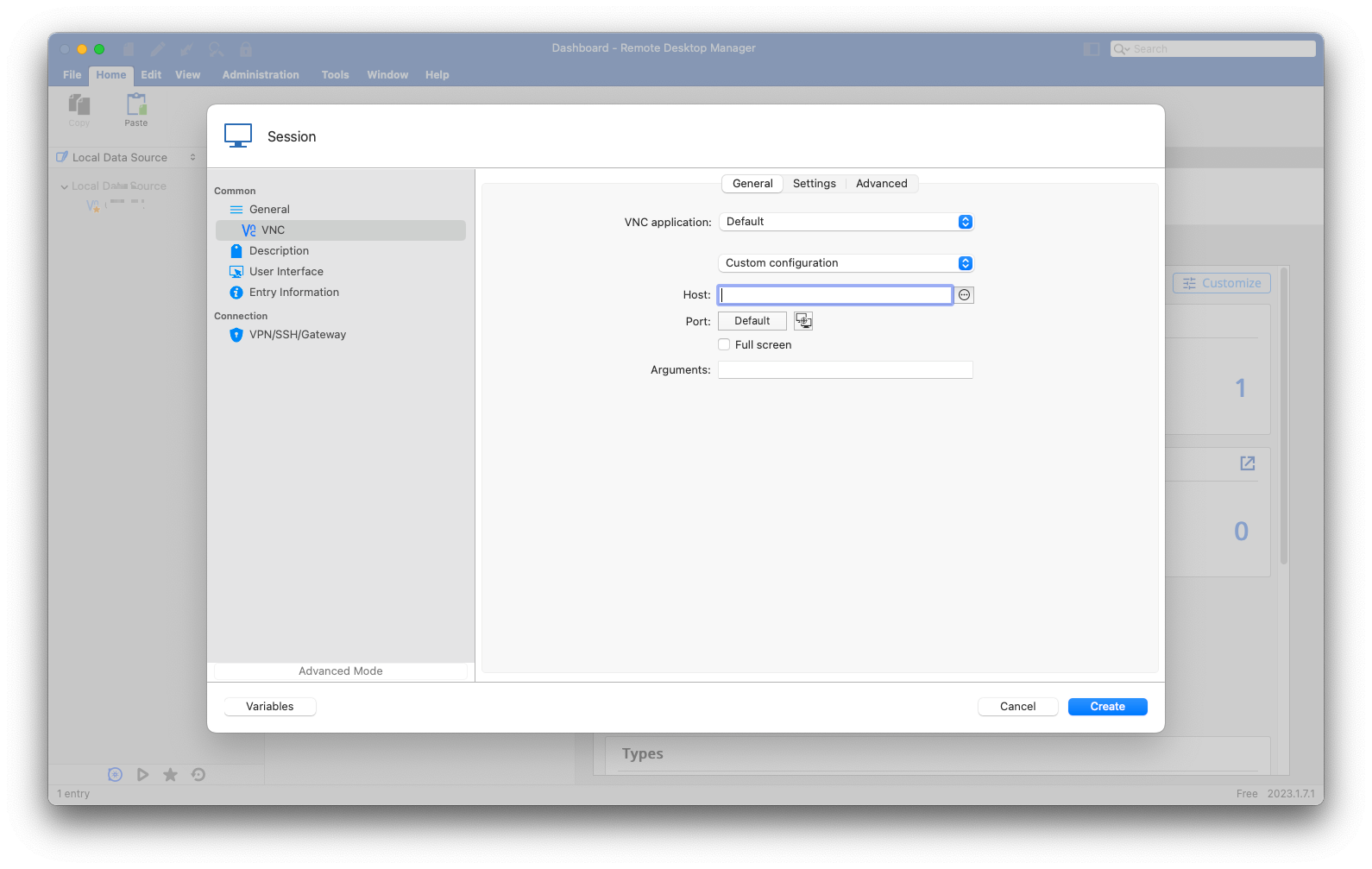Click the new entry document icon in title bar
The image size is (1372, 869).
[129, 49]
